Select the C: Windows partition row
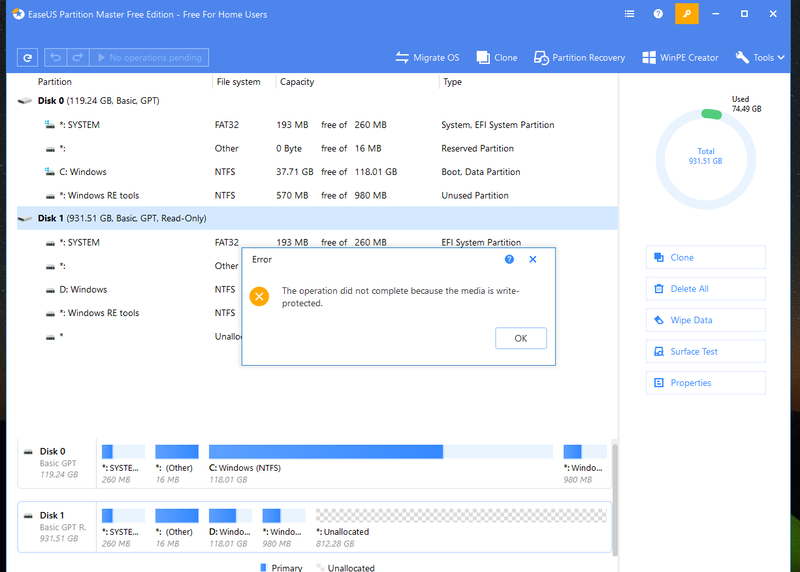The image size is (800, 572). pyautogui.click(x=317, y=172)
